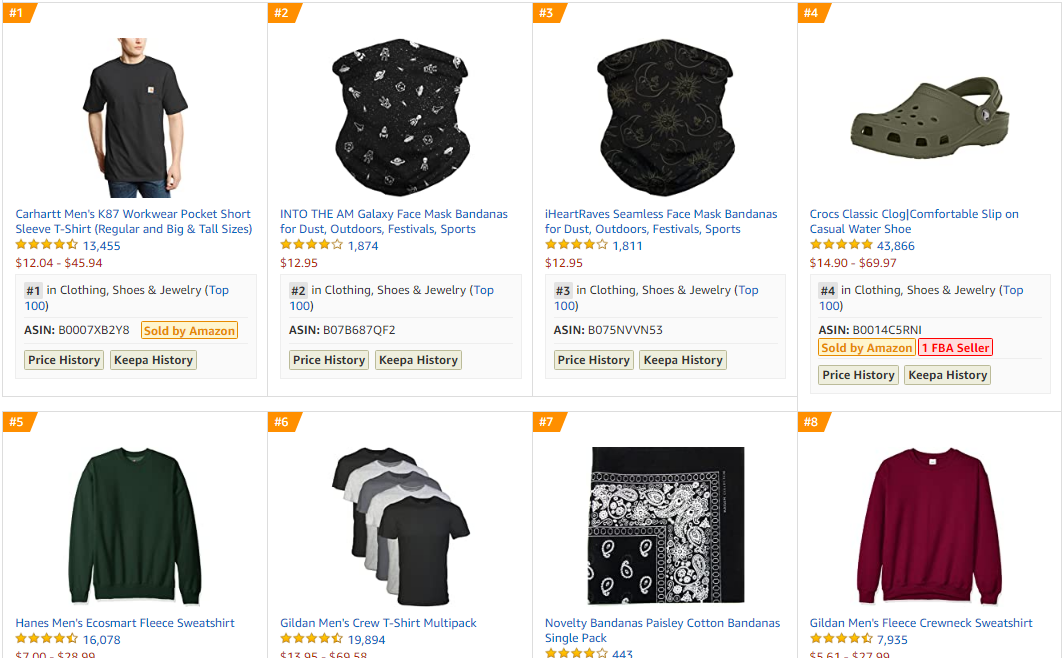This screenshot has height=658, width=1064.
Task: Select the Gildan T-shirt multipack image
Action: 400,517
